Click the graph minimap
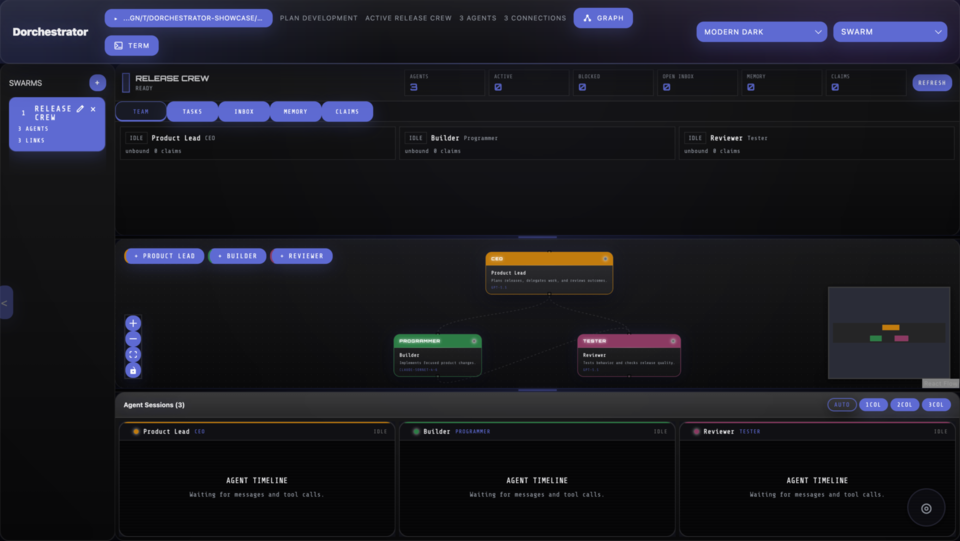960x541 pixels. point(889,333)
